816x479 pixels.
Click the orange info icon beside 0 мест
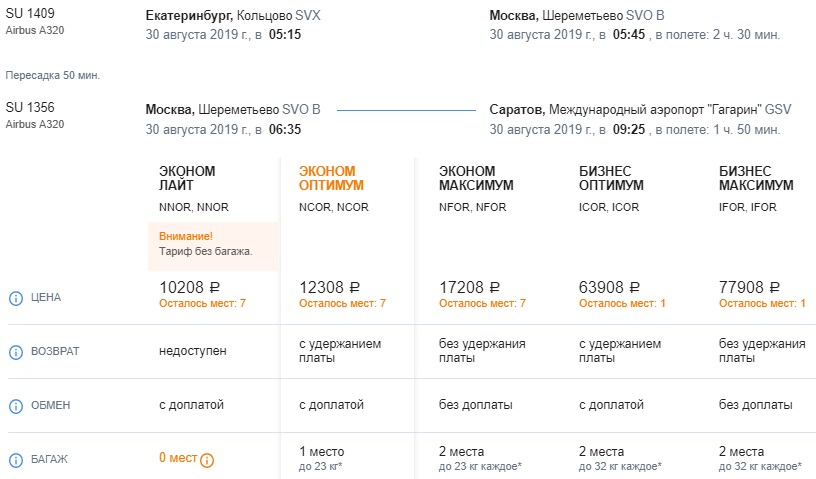(207, 461)
